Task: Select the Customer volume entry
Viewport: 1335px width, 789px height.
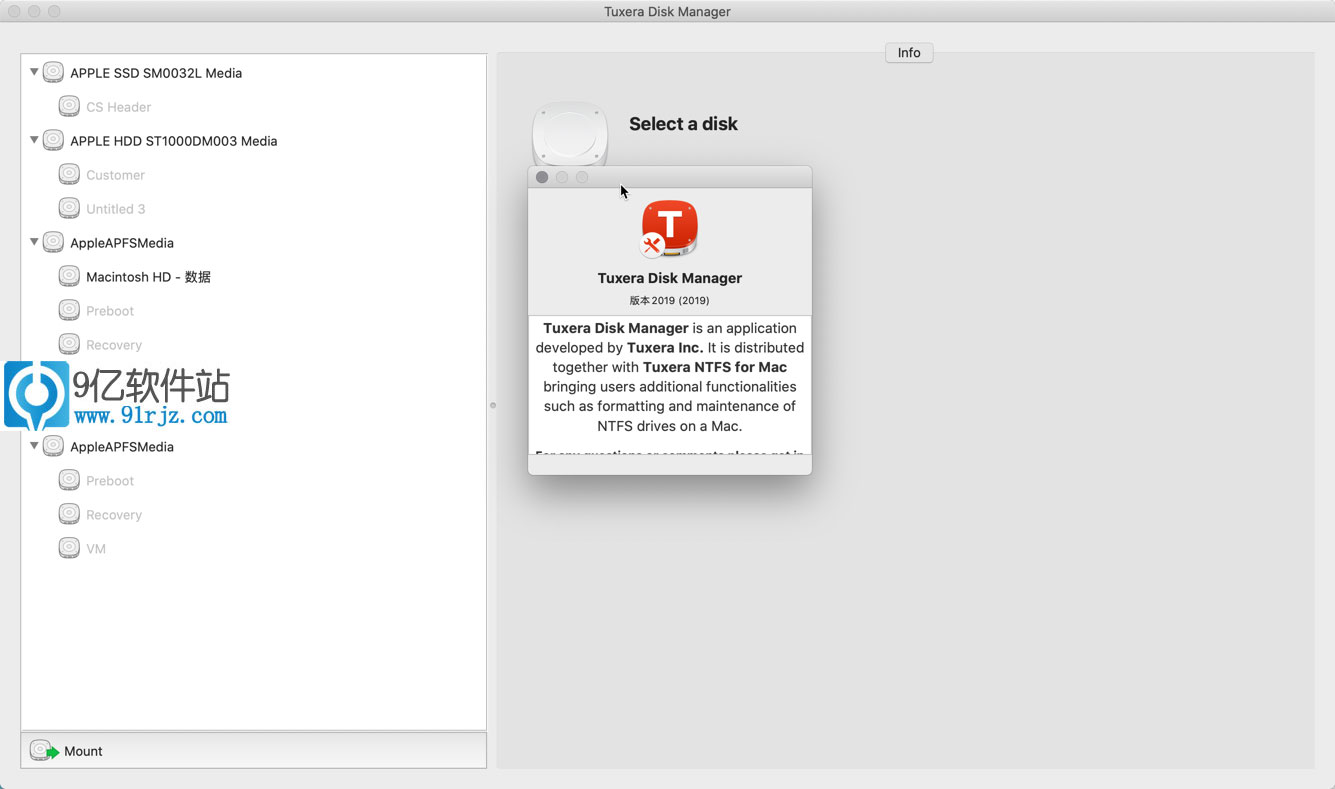Action: click(115, 175)
